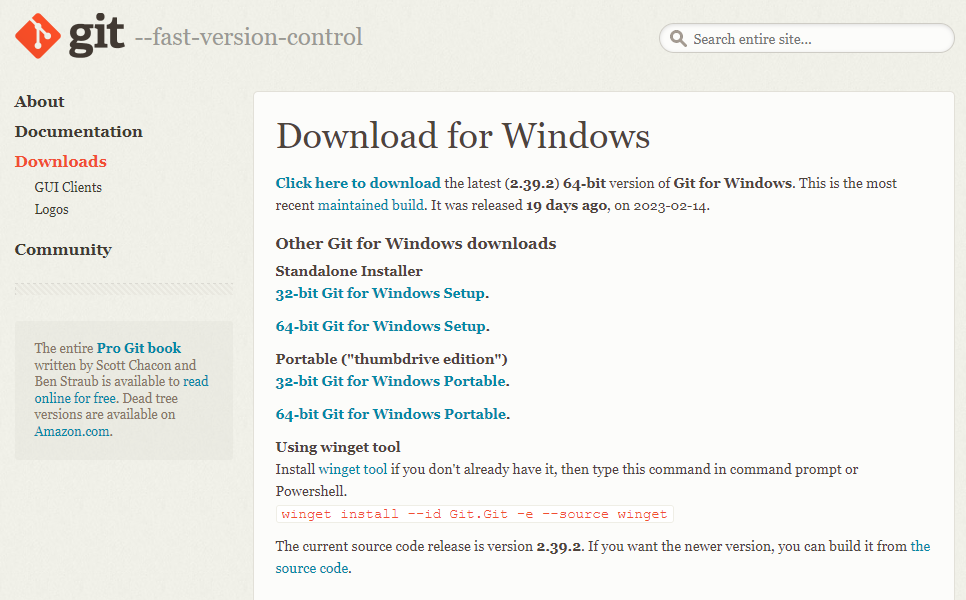
Task: Download 32-bit Git for Windows Portable
Action: tap(391, 381)
